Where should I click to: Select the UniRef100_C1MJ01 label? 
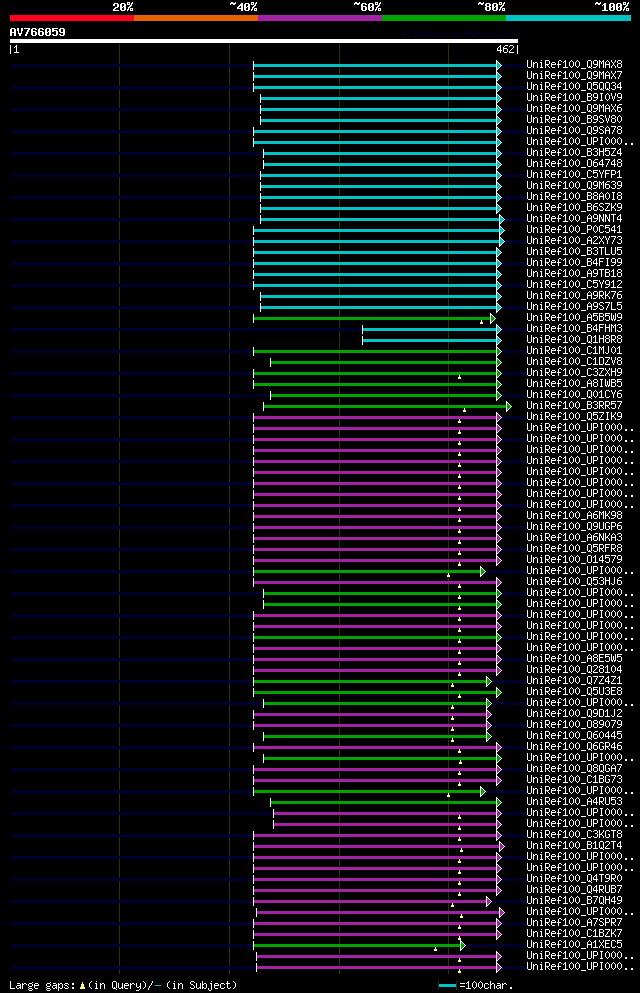tap(574, 350)
